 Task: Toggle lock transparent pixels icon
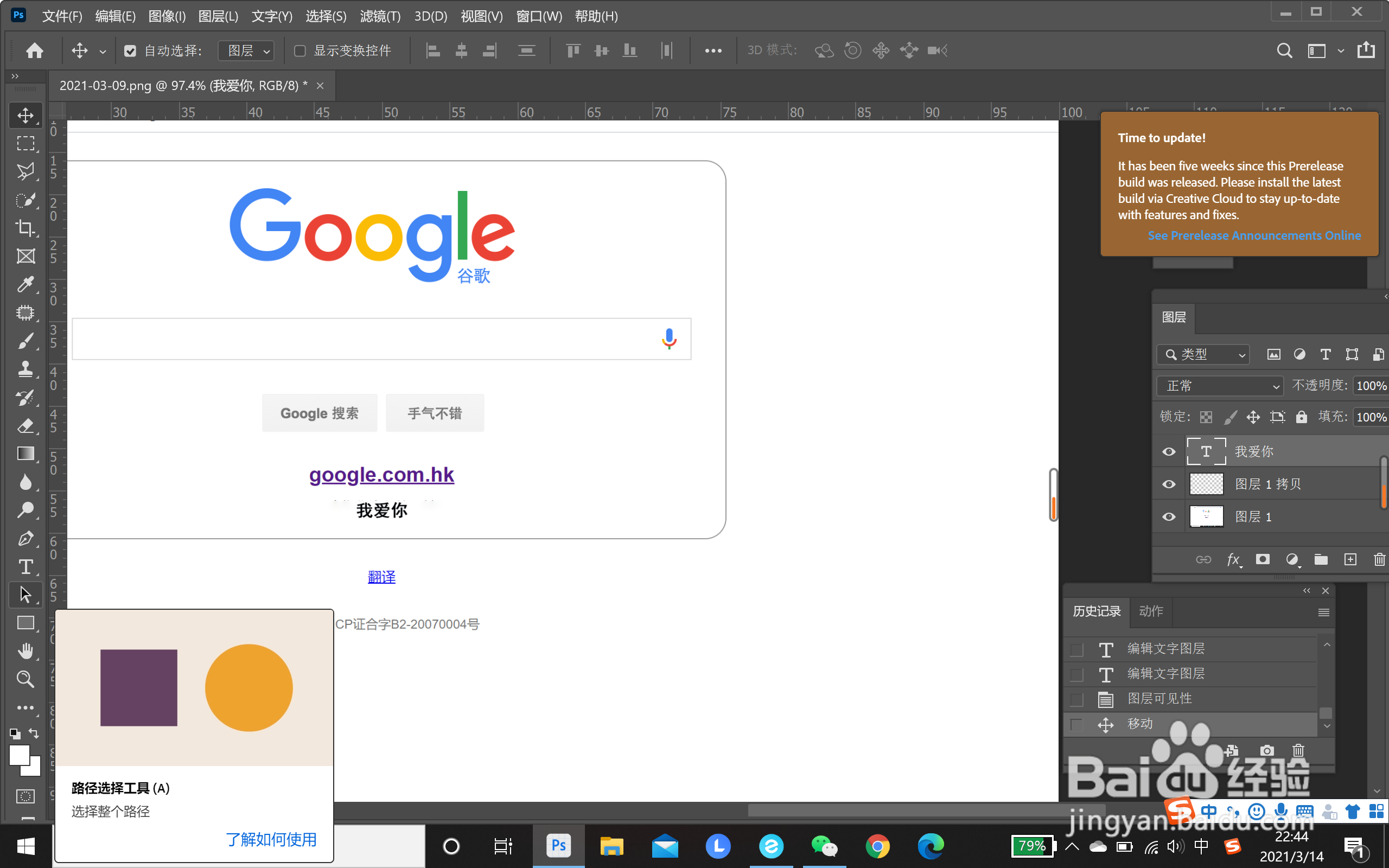[1206, 417]
